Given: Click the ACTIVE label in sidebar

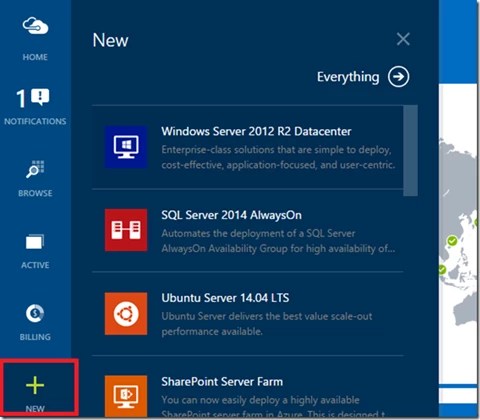Looking at the screenshot, I should [x=35, y=265].
